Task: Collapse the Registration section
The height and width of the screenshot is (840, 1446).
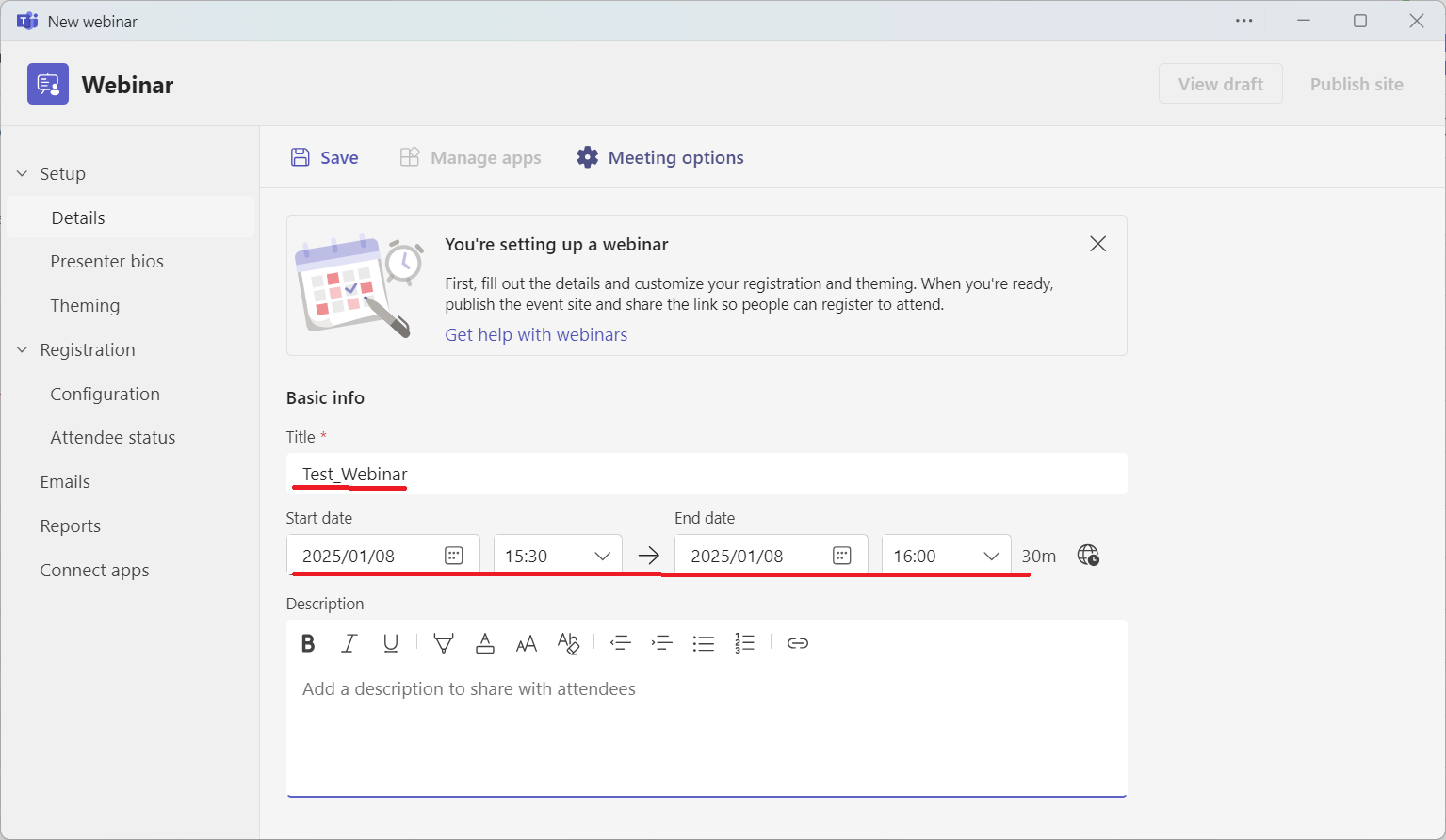Action: click(x=23, y=349)
